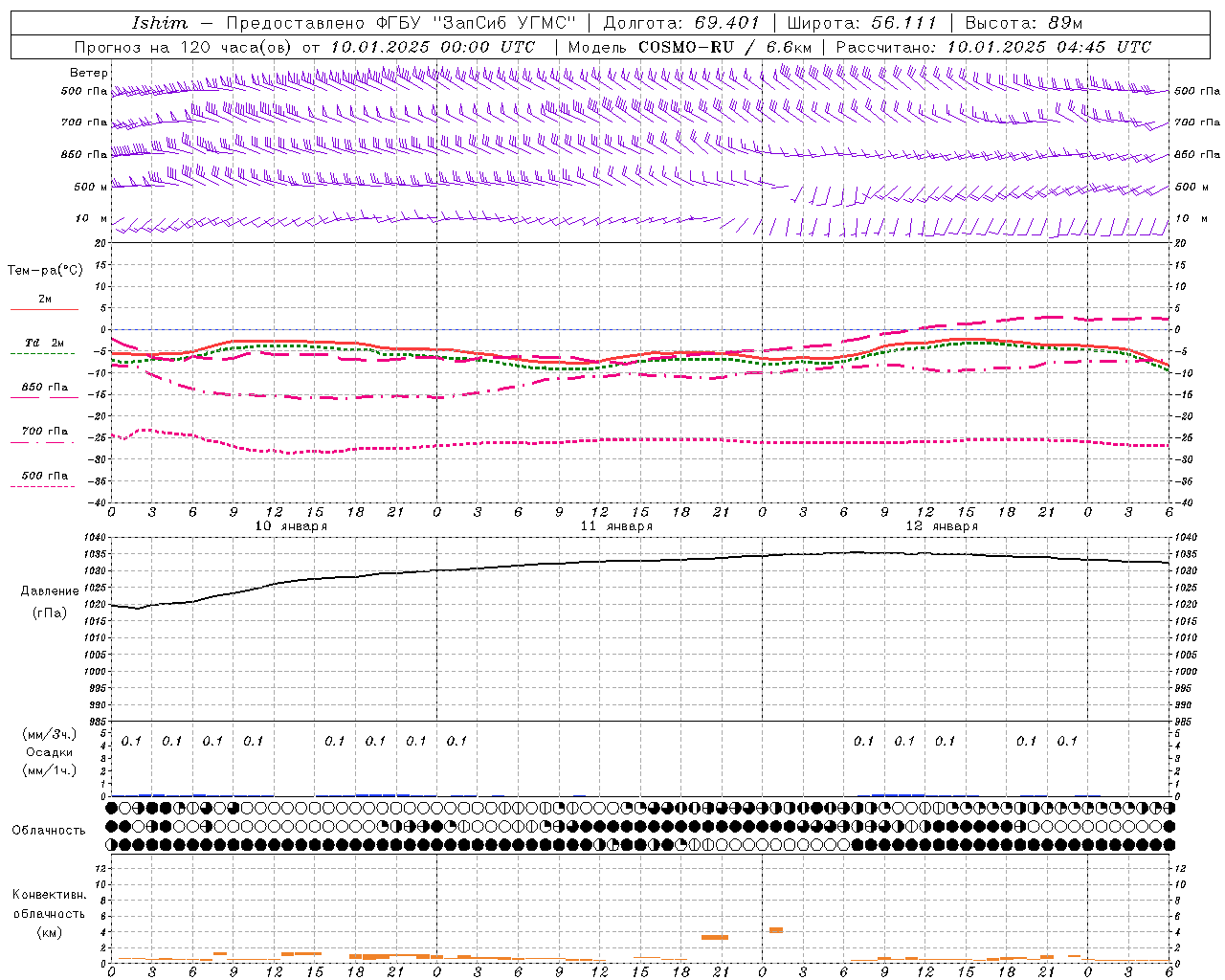Click the "Осадки" precipitation label
Screen dimensions: 1225x980
click(x=50, y=752)
